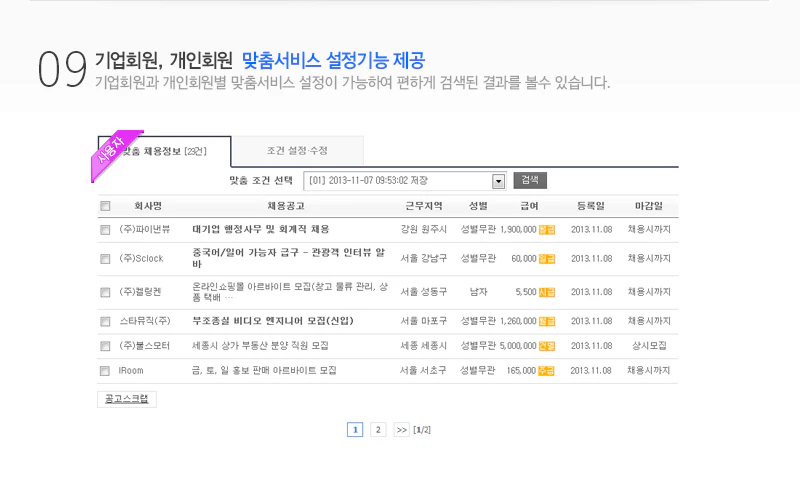Go to page 2 of results
This screenshot has height=502, width=800.
pos(378,430)
